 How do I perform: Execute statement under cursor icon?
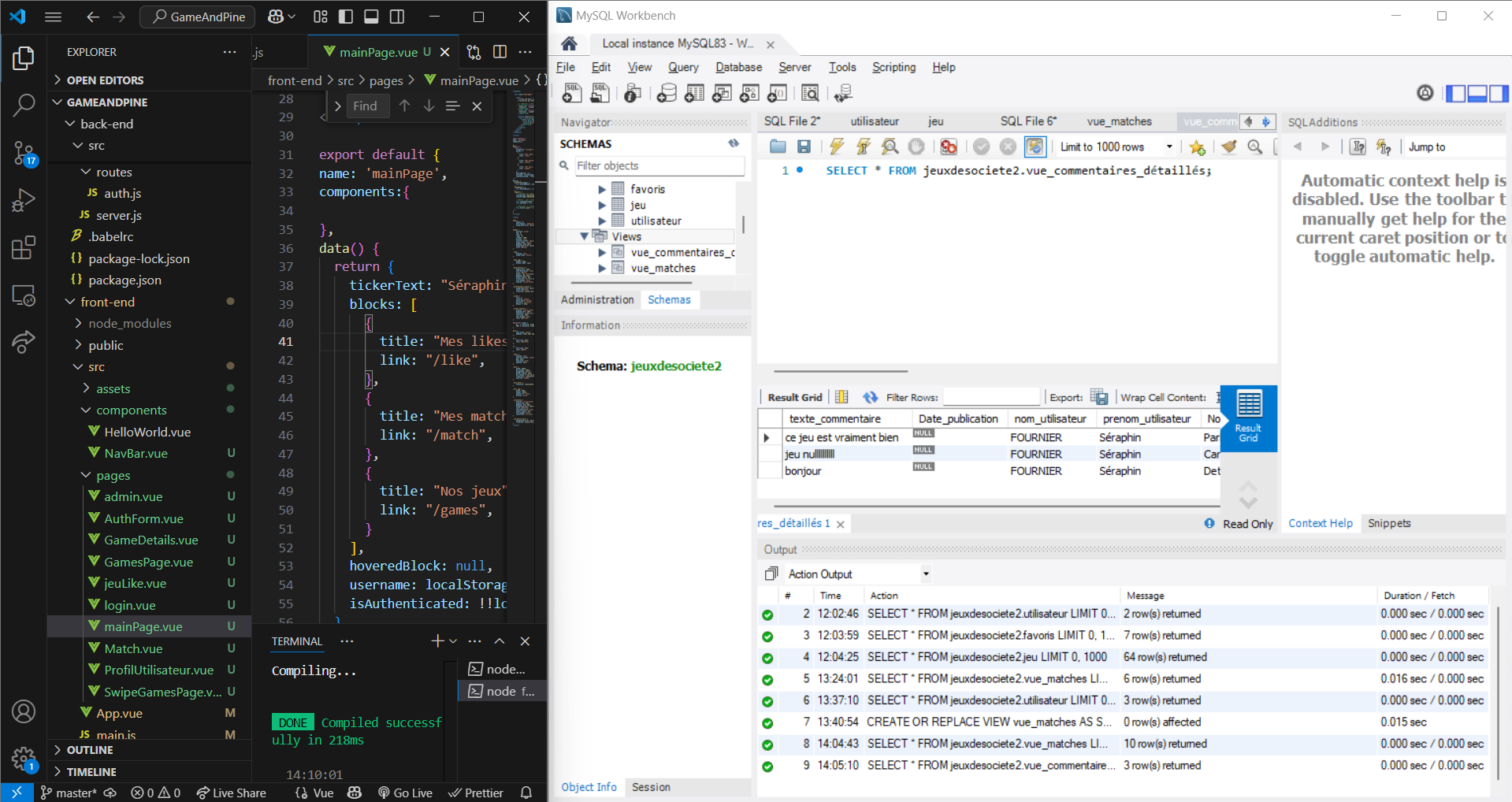coord(864,147)
